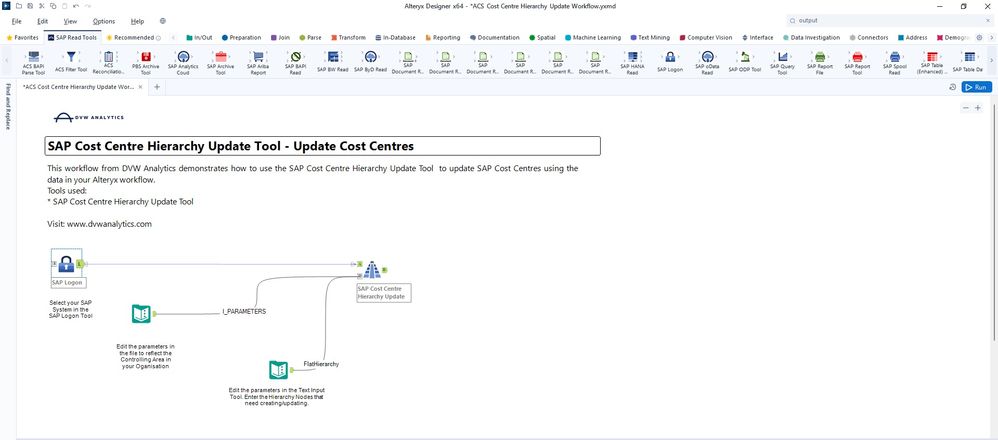The height and width of the screenshot is (440, 998).
Task: Choose the PBS Archive Tool
Action: coord(146,62)
